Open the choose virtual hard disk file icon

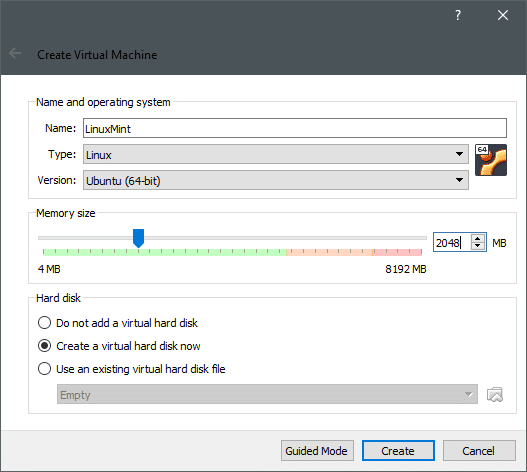coord(495,395)
